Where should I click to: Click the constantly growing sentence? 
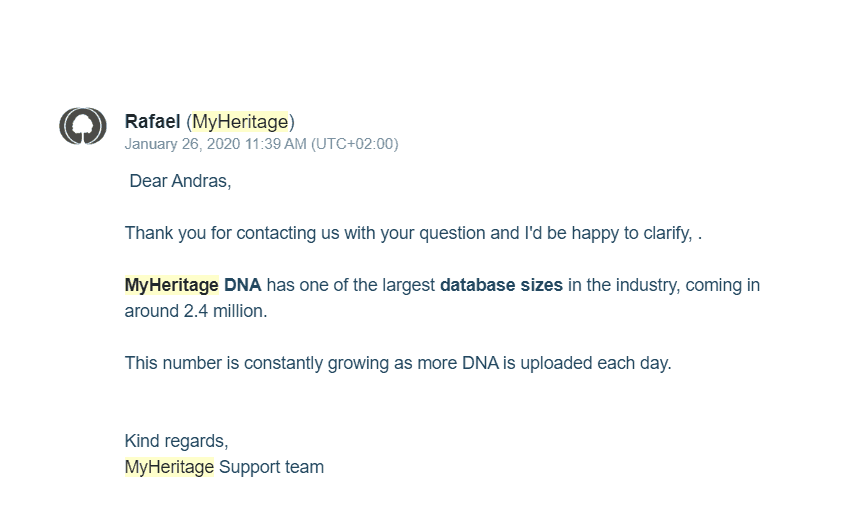point(398,363)
